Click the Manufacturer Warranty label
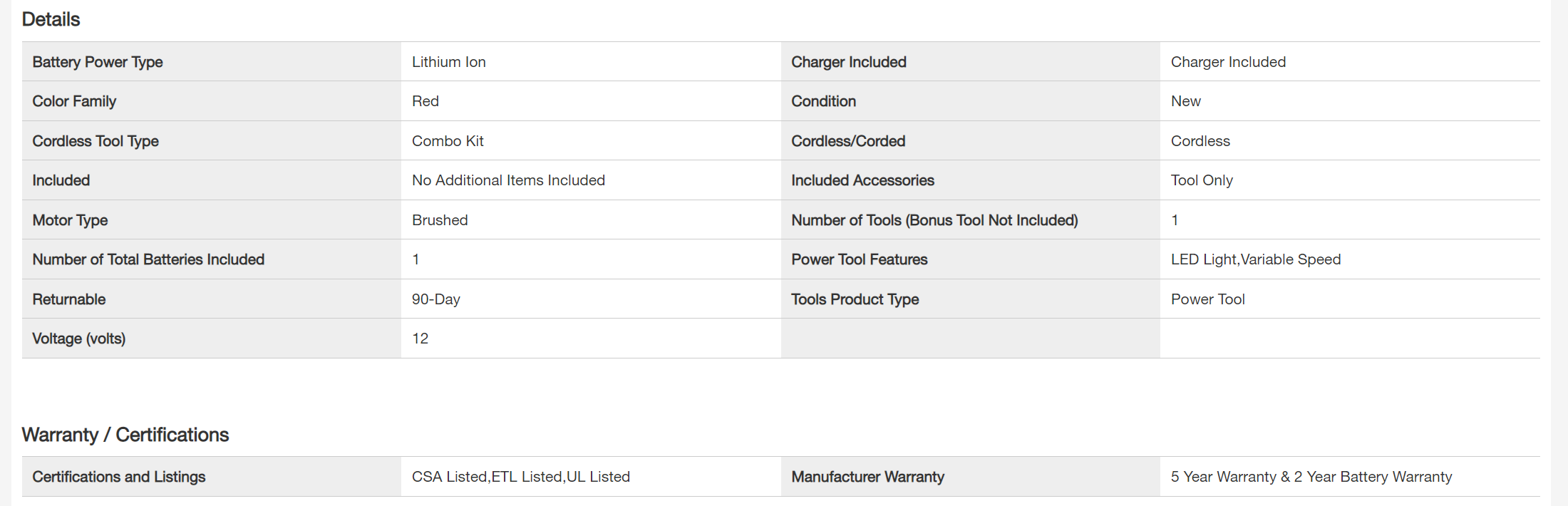 (x=868, y=477)
